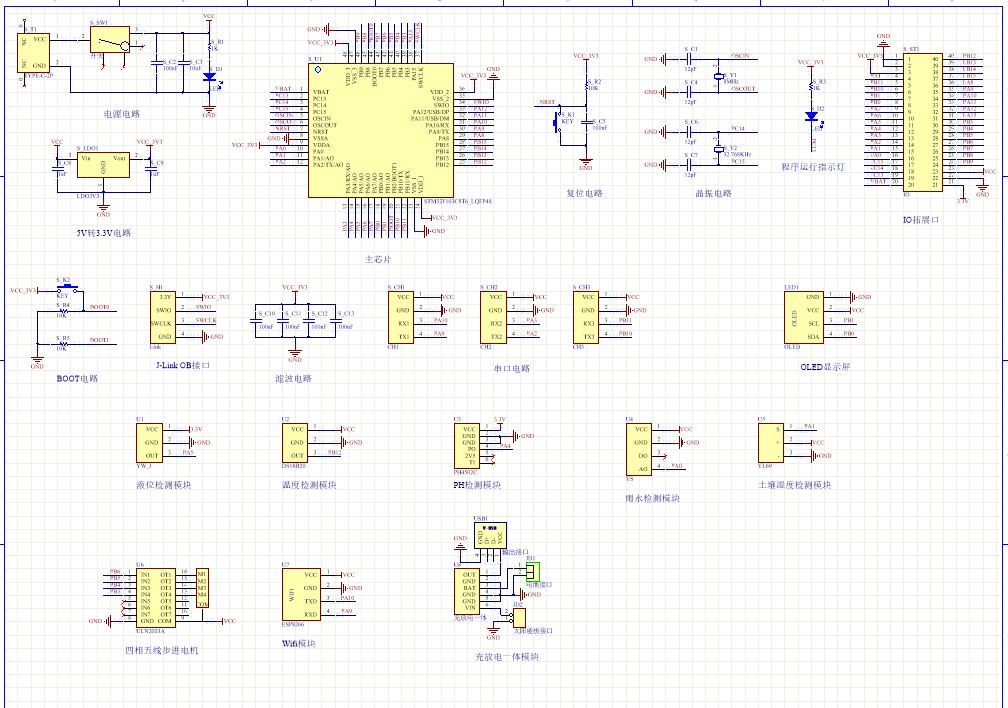Select the STM32F103C8T6 main chip S_U1
Image resolution: width=1008 pixels, height=708 pixels.
click(381, 131)
